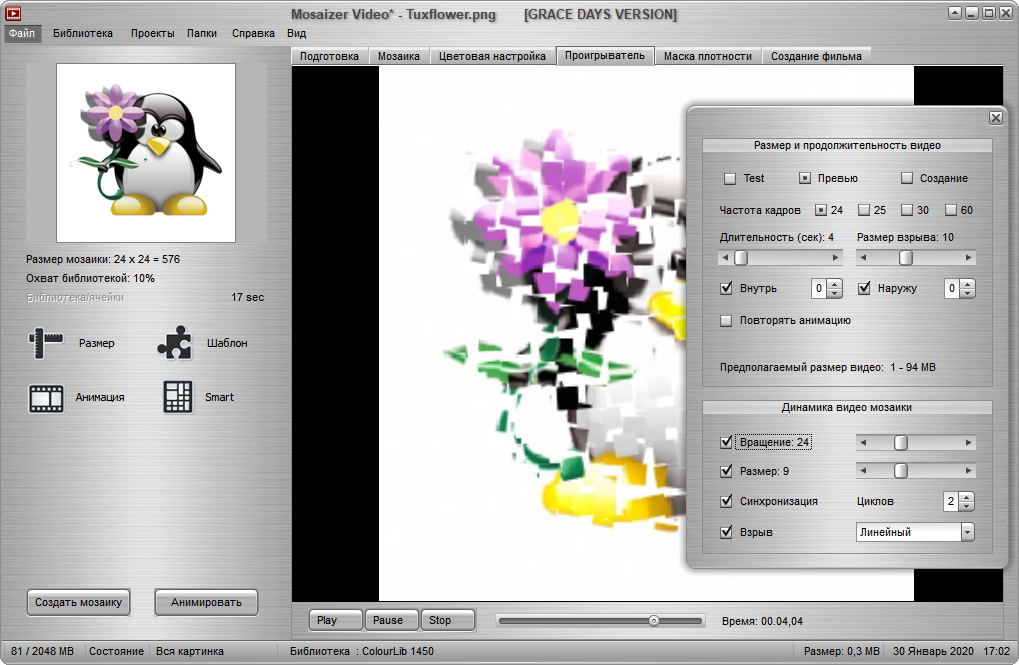This screenshot has height=665, width=1019.
Task: Increase the Наружу spinner value
Action: pyautogui.click(x=968, y=284)
